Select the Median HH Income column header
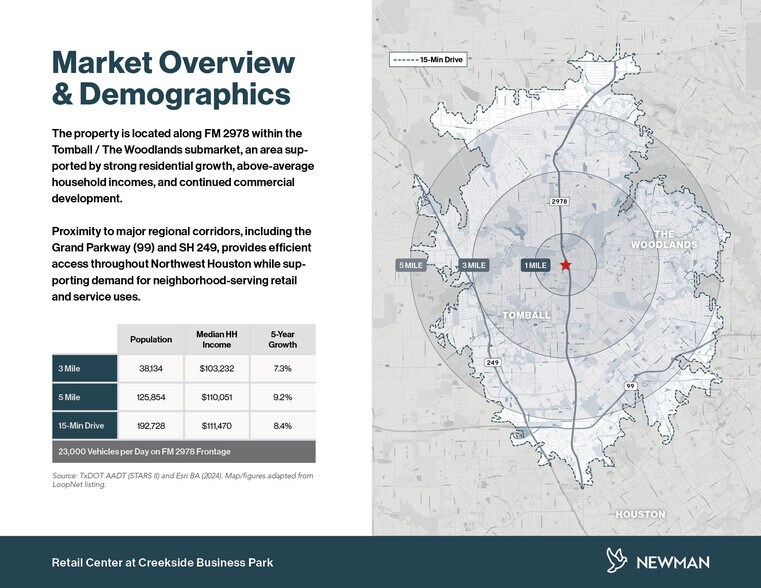761x588 pixels. (x=217, y=339)
